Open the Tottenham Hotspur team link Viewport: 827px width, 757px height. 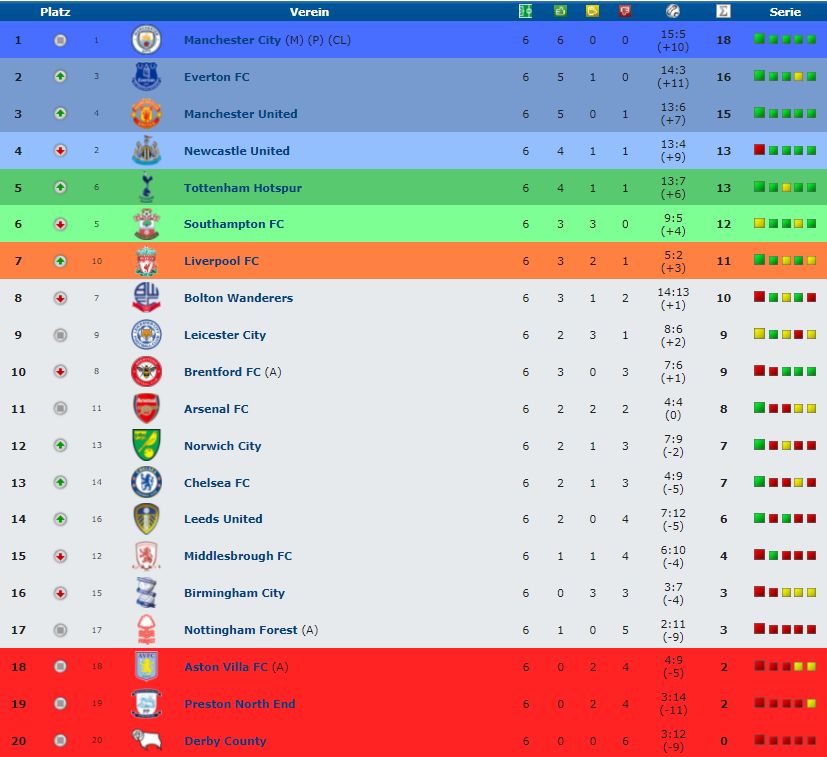[243, 188]
